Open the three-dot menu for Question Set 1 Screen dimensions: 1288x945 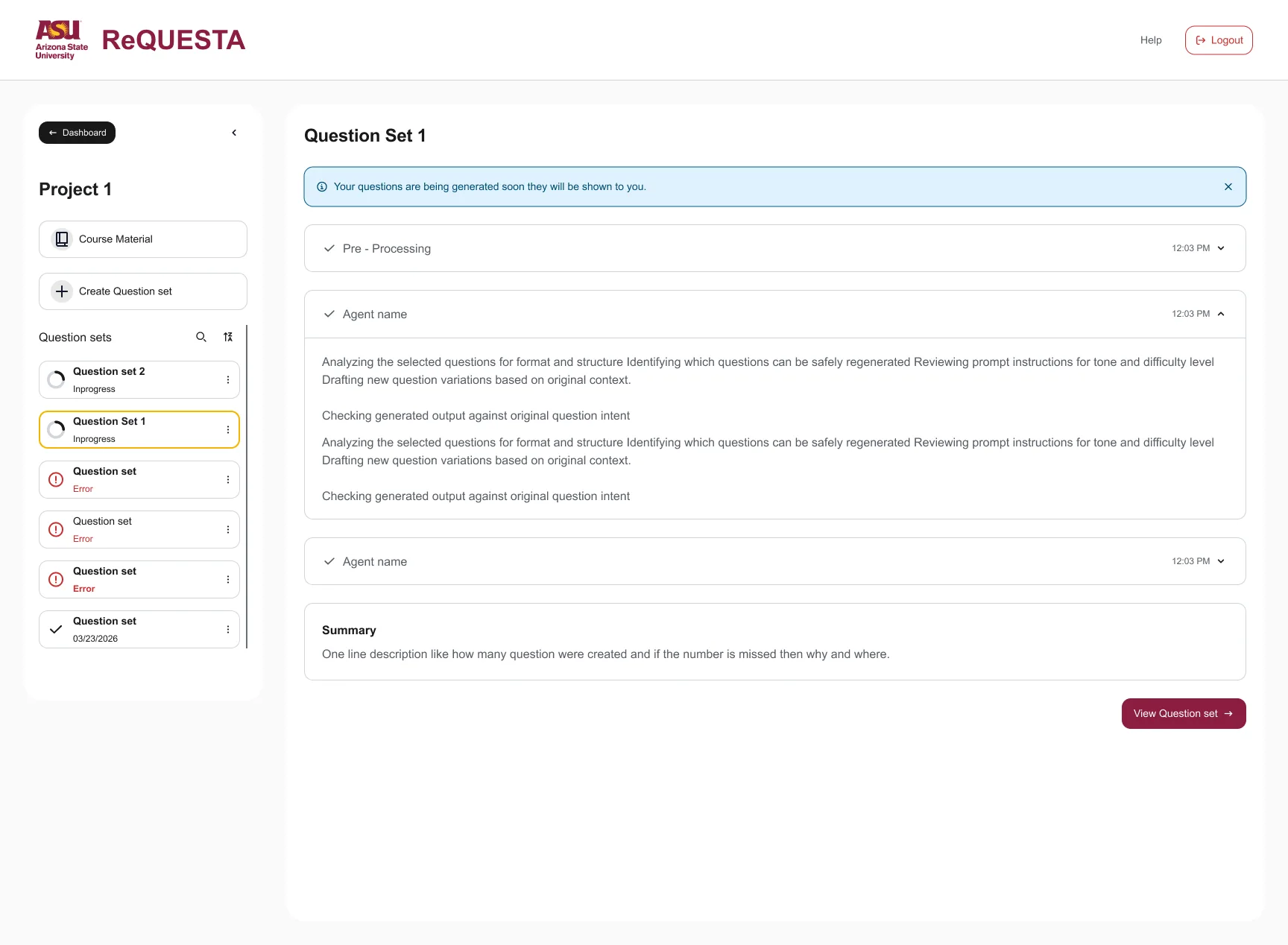(x=228, y=430)
